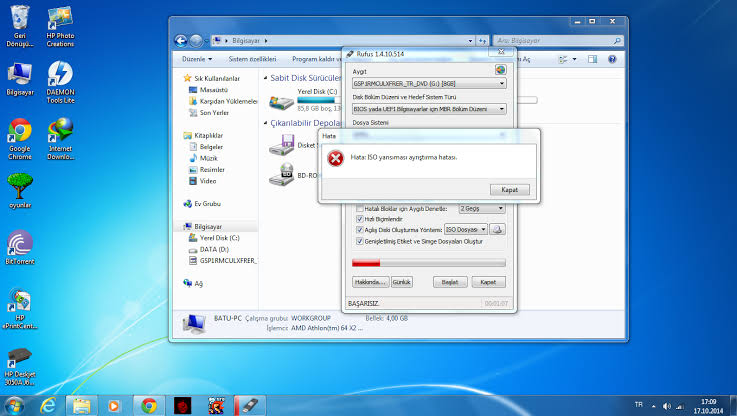Toggle Genişletilmiş Etiket ve Simge checkbox
The width and height of the screenshot is (737, 416).
click(x=360, y=241)
